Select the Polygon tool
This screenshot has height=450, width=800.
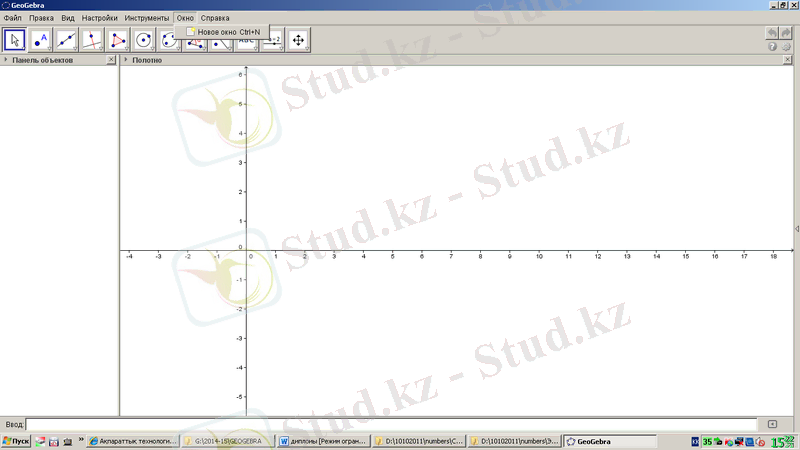tap(118, 40)
